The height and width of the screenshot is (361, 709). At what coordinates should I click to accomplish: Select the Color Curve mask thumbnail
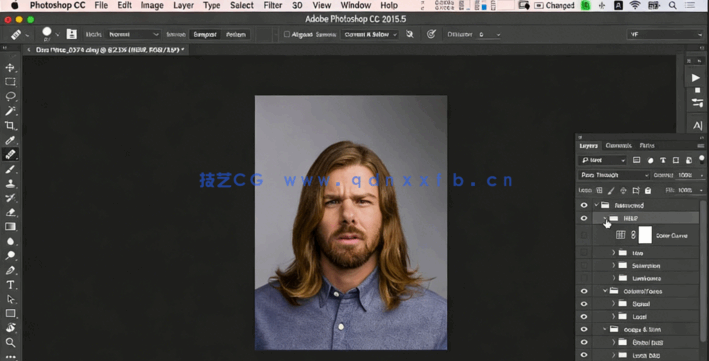tap(645, 235)
